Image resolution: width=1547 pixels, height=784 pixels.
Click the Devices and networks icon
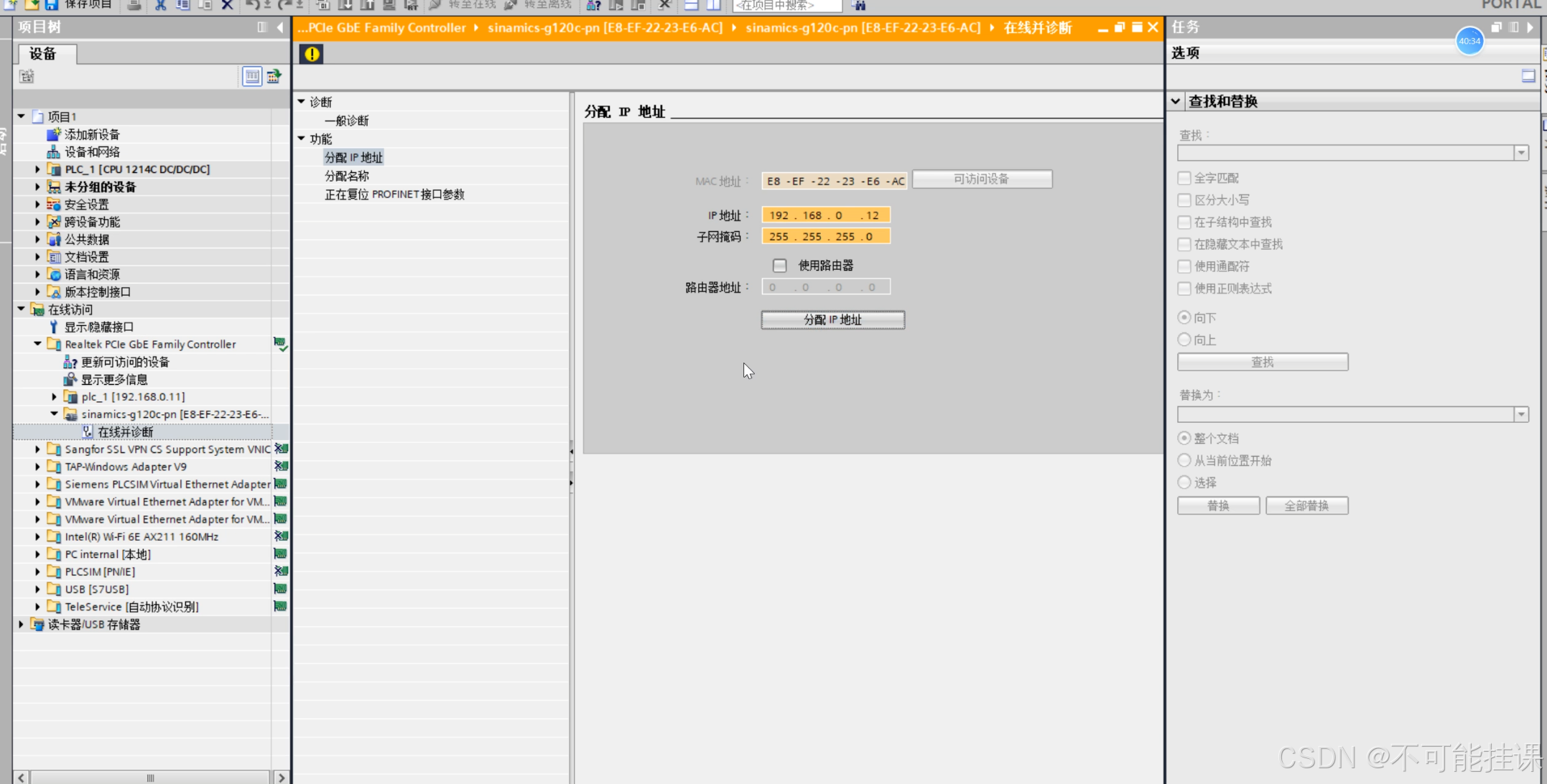pos(53,151)
